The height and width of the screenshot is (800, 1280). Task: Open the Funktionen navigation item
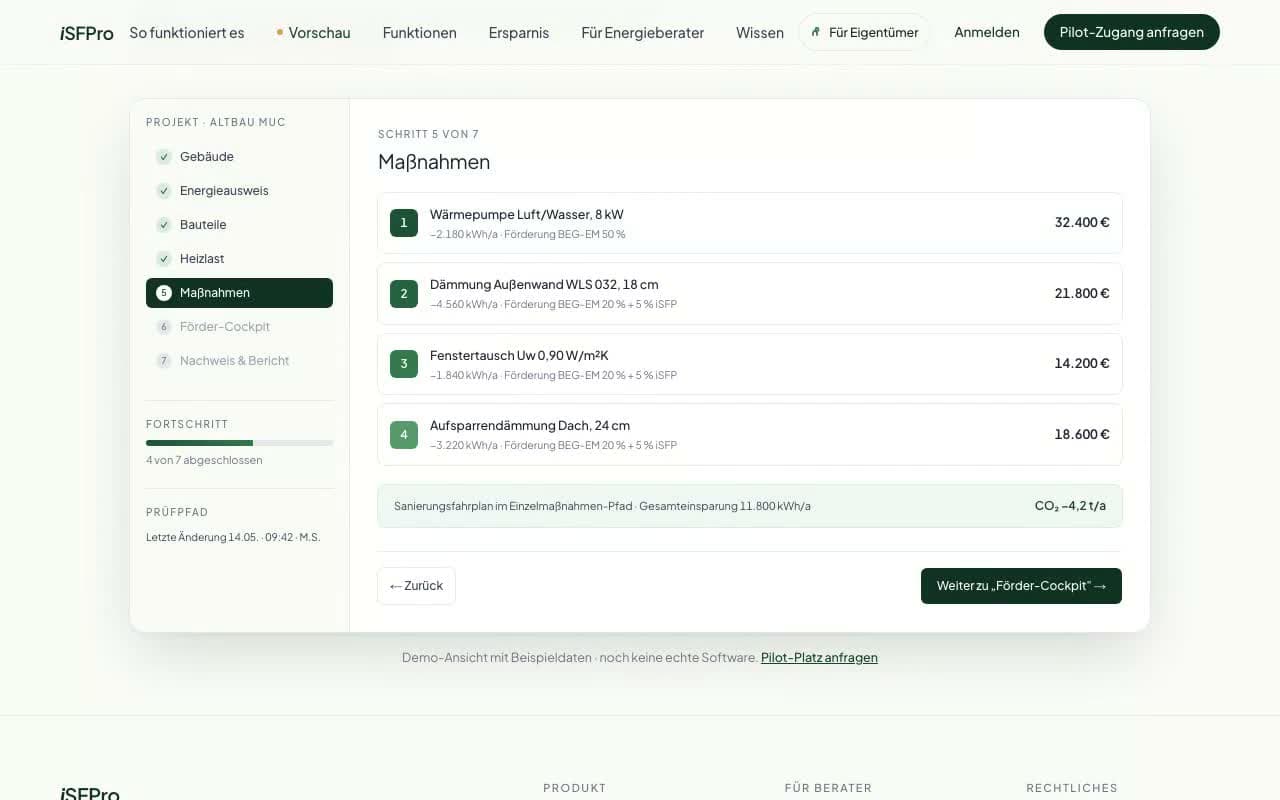click(x=420, y=33)
